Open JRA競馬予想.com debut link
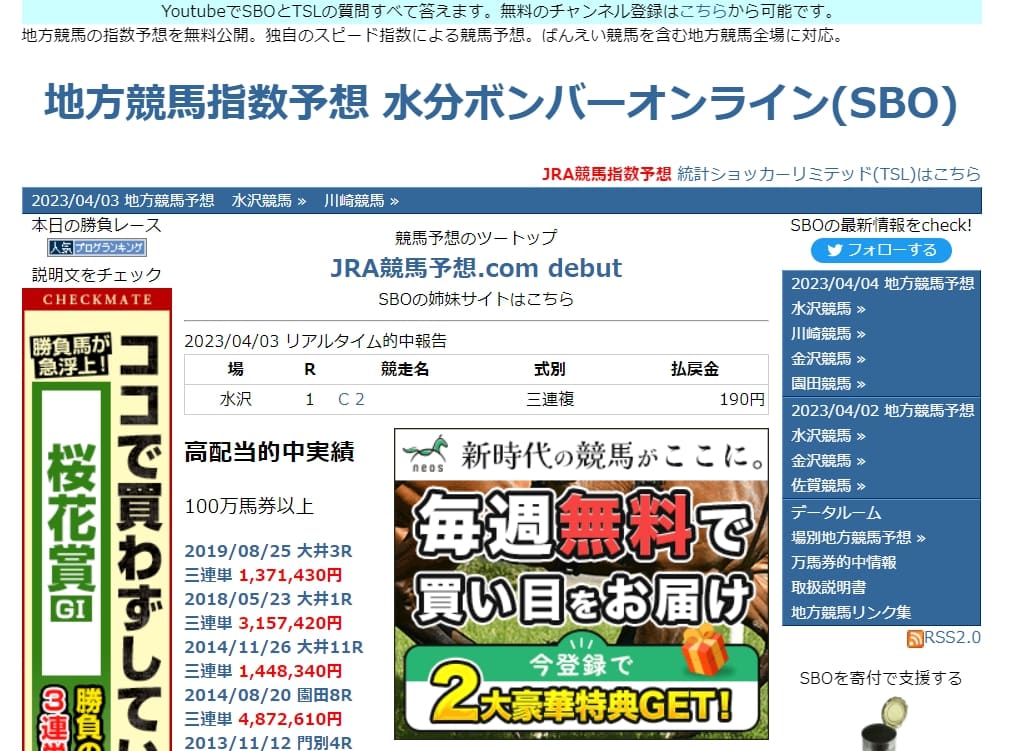1016x751 pixels. coord(476,268)
